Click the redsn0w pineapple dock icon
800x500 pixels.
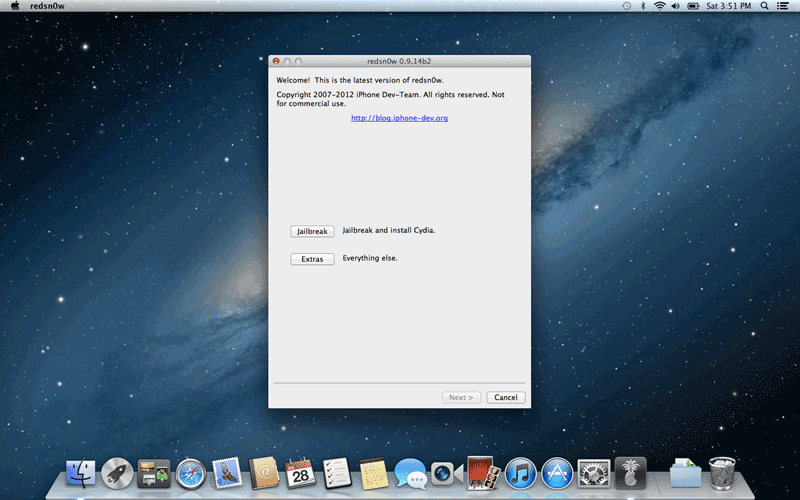[630, 472]
